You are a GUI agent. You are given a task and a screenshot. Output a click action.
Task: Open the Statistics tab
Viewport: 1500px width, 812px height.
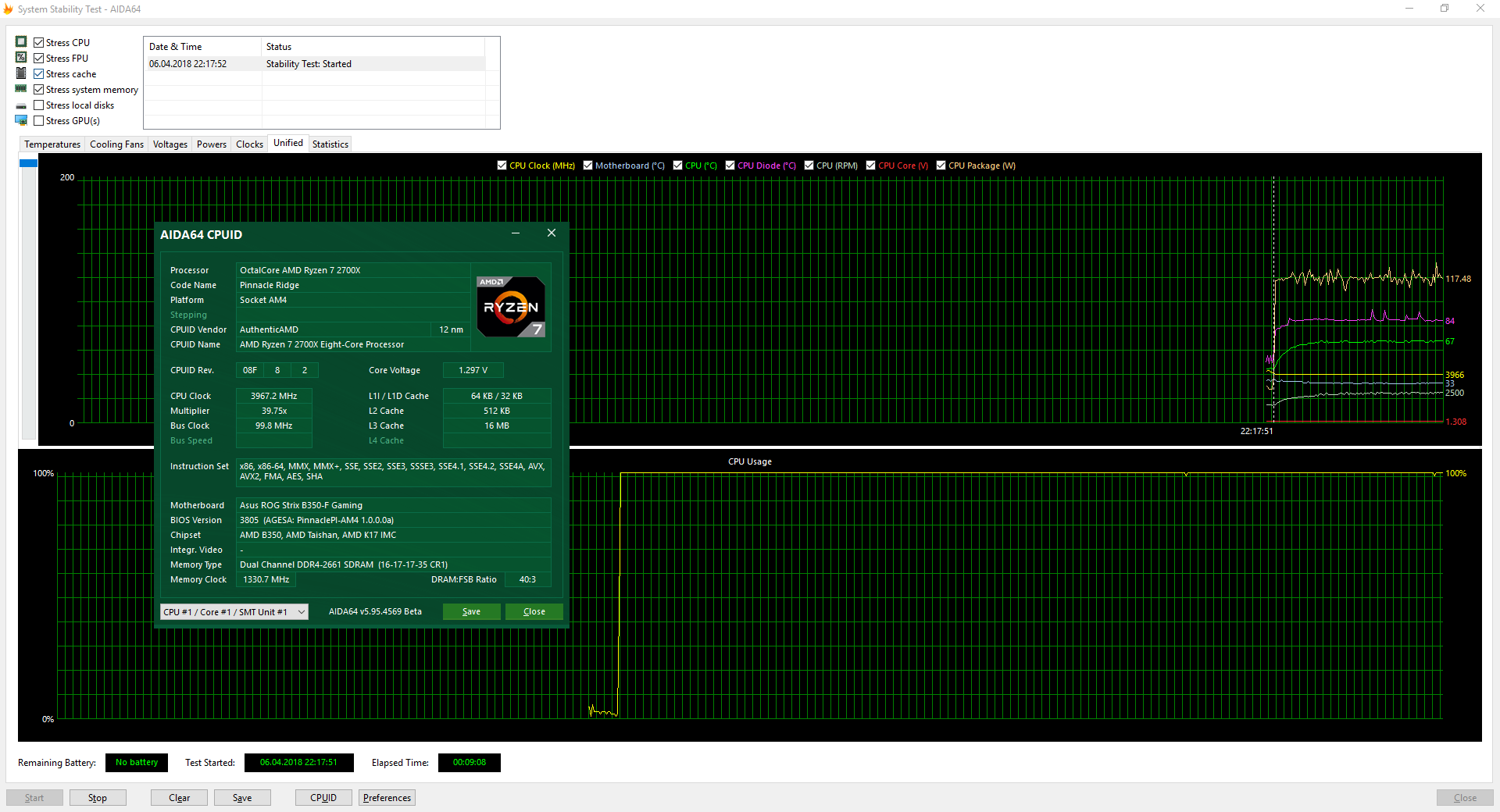pos(330,144)
